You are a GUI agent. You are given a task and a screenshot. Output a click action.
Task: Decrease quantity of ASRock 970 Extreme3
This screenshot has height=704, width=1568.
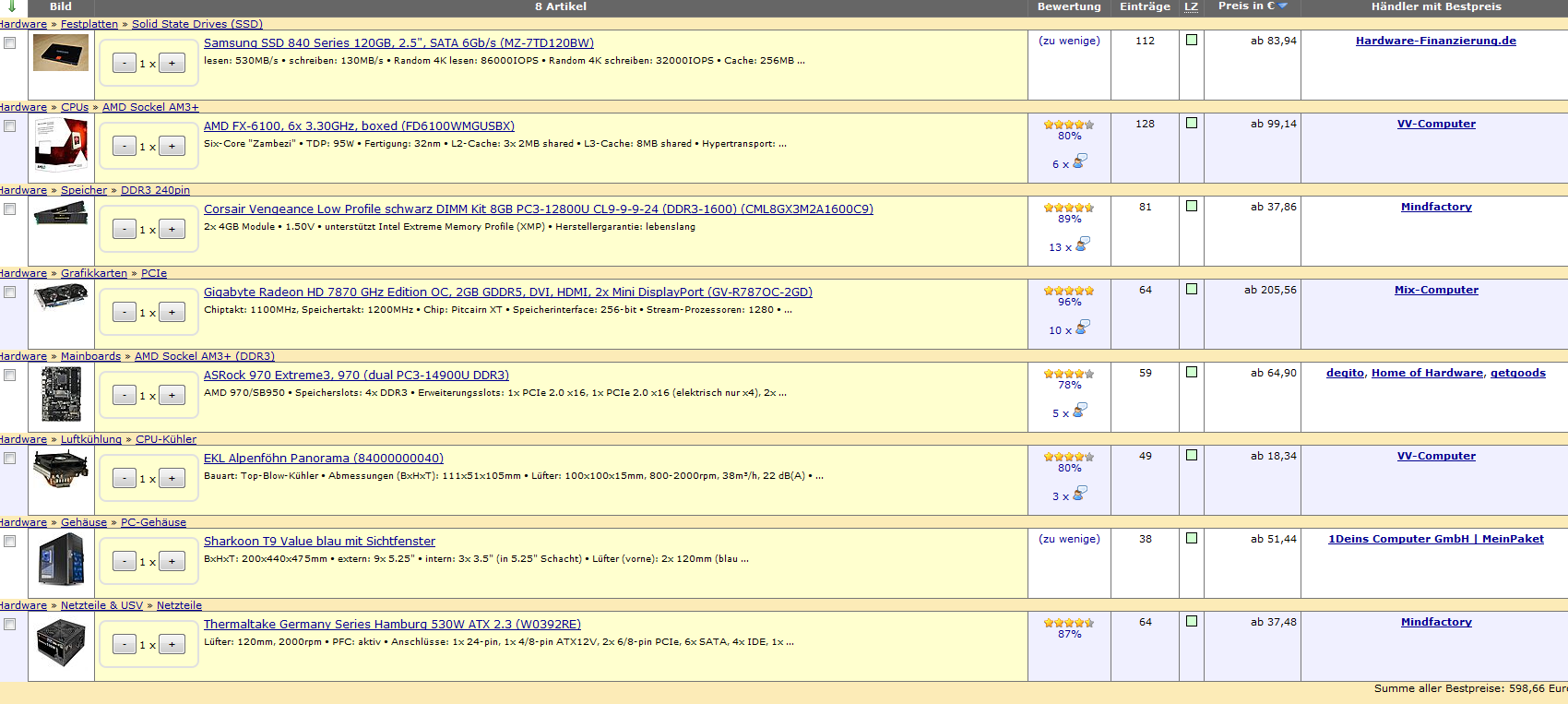point(125,395)
